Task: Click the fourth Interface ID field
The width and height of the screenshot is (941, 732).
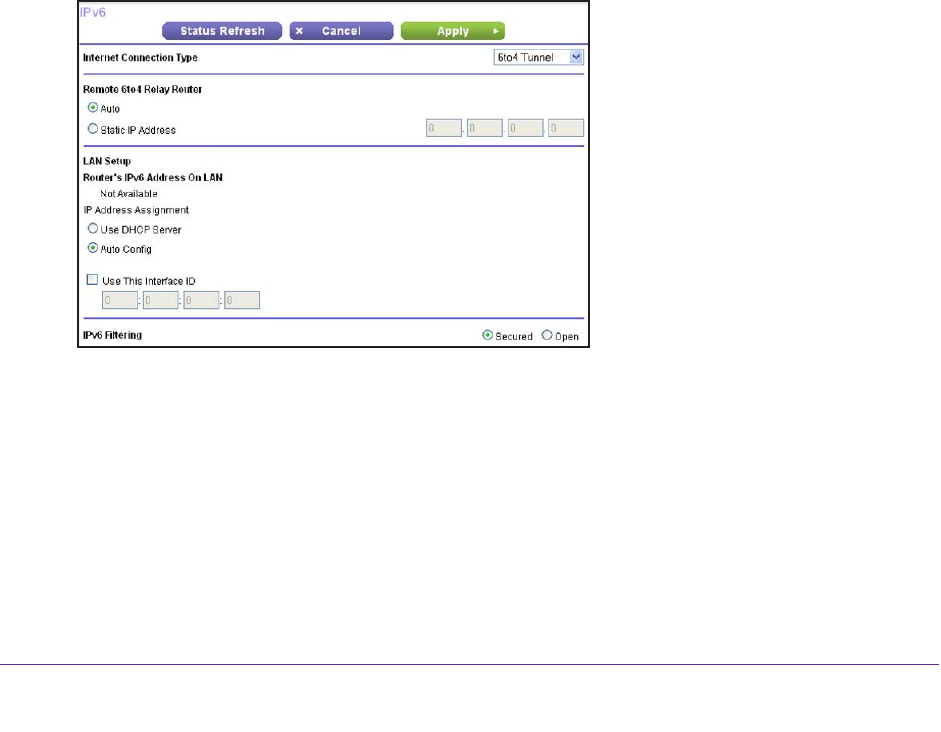Action: point(242,300)
